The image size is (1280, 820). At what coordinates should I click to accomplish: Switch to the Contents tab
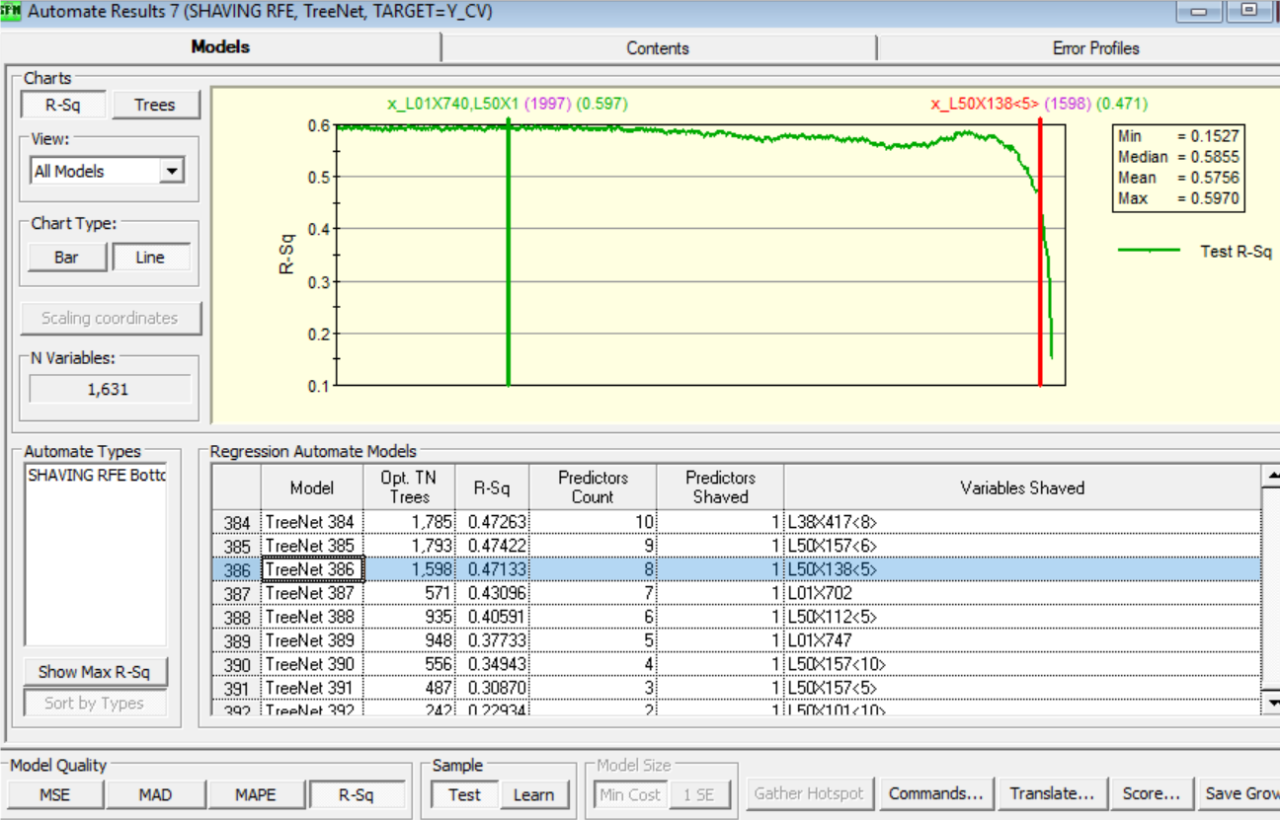pyautogui.click(x=657, y=47)
